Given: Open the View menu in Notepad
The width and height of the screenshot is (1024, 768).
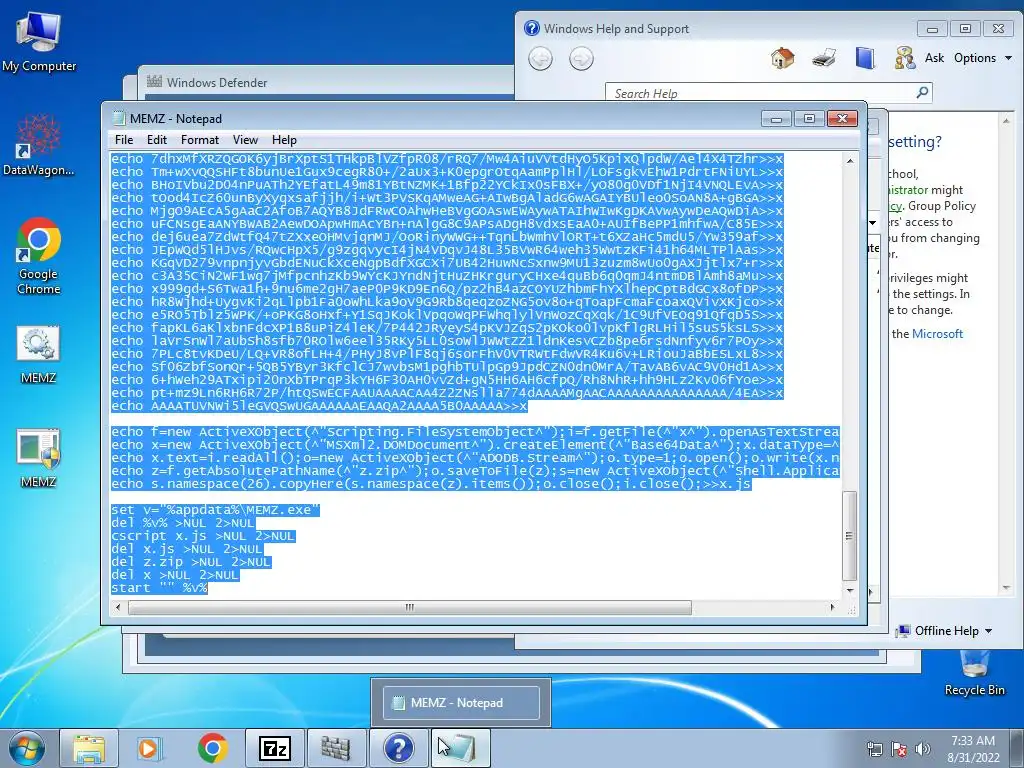Looking at the screenshot, I should tap(246, 140).
